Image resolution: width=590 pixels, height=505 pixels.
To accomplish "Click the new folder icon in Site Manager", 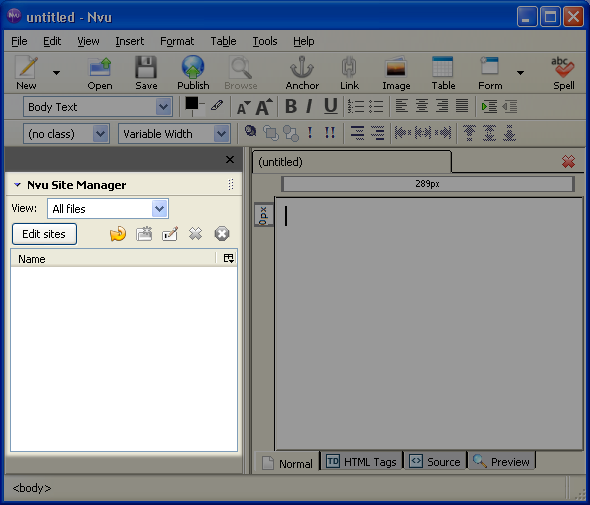I will pyautogui.click(x=144, y=234).
